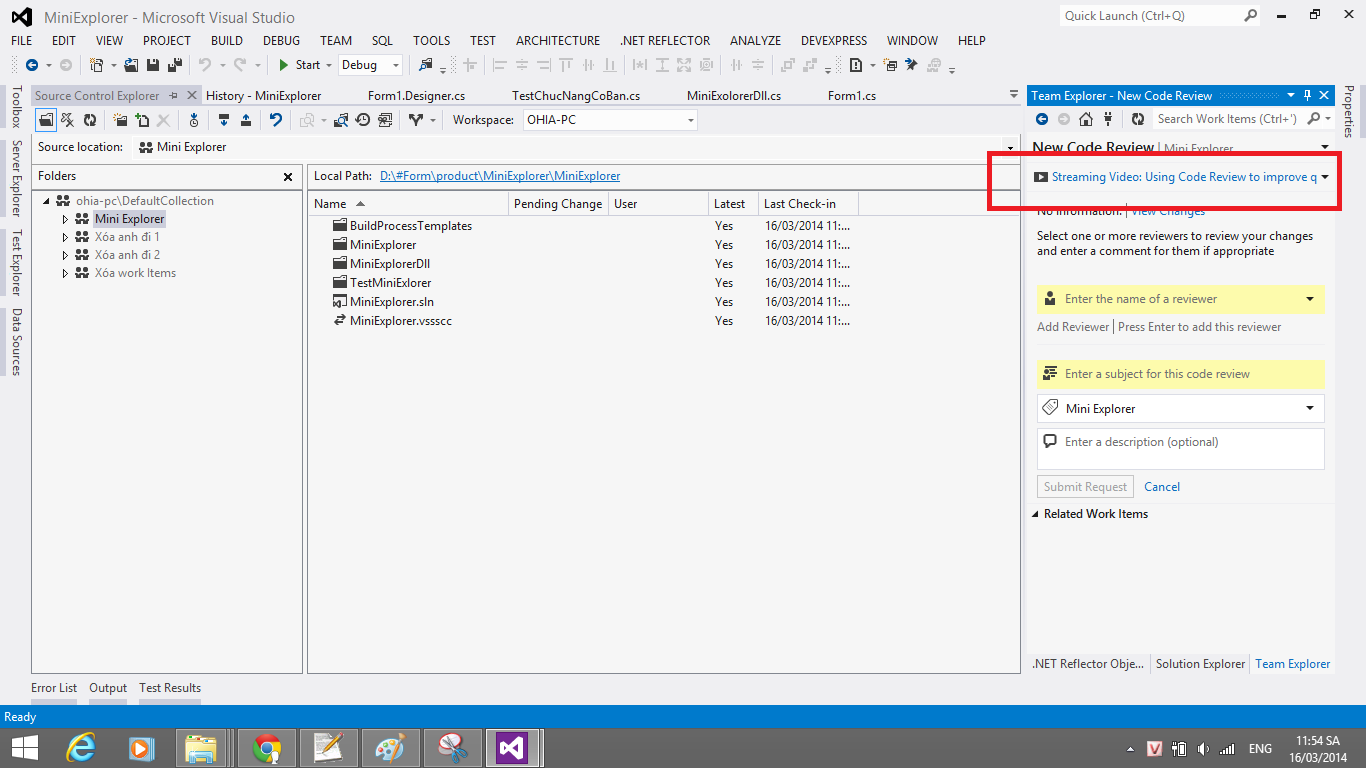Open the File menu
The height and width of the screenshot is (768, 1366).
pos(21,41)
